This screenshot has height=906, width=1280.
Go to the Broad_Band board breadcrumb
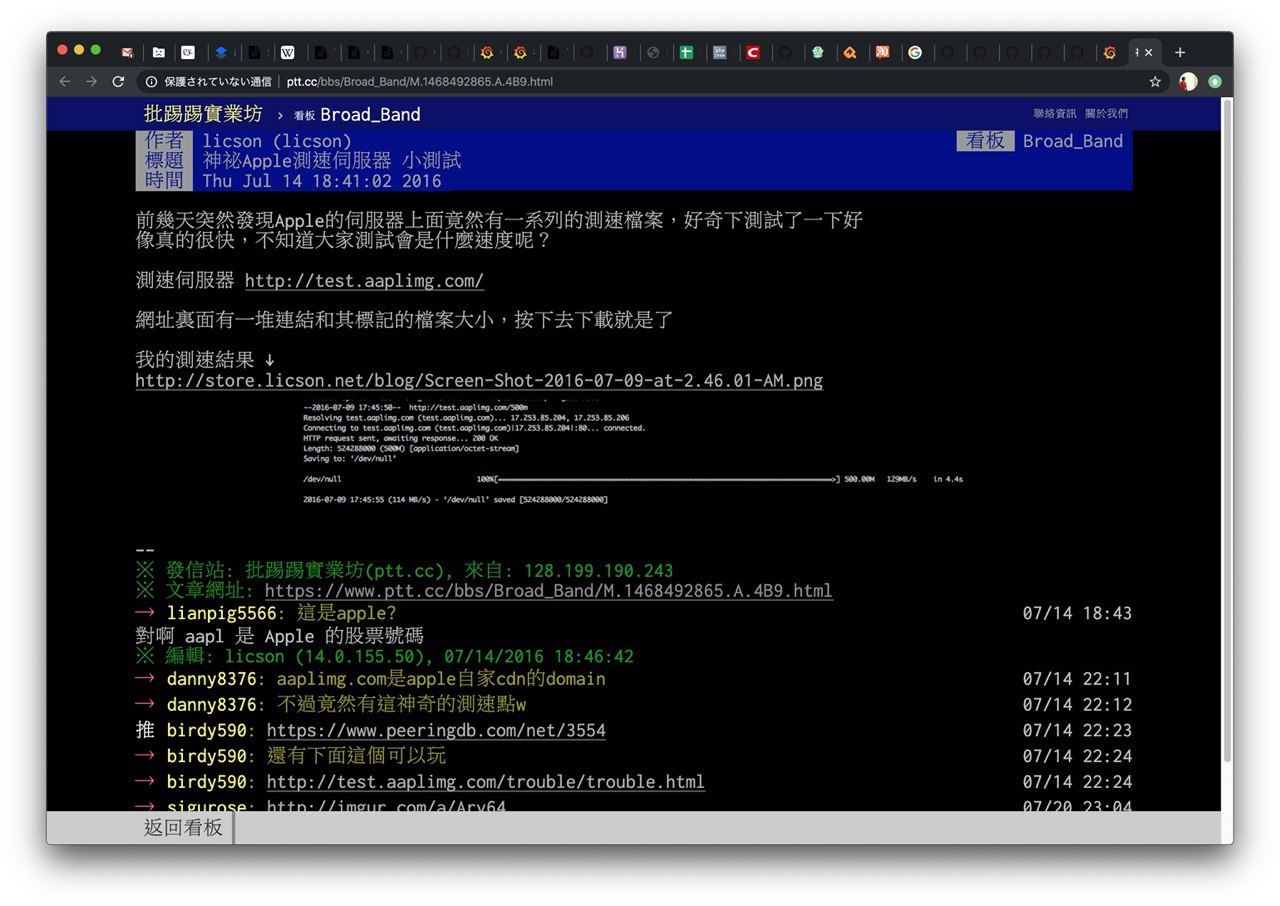[x=357, y=114]
